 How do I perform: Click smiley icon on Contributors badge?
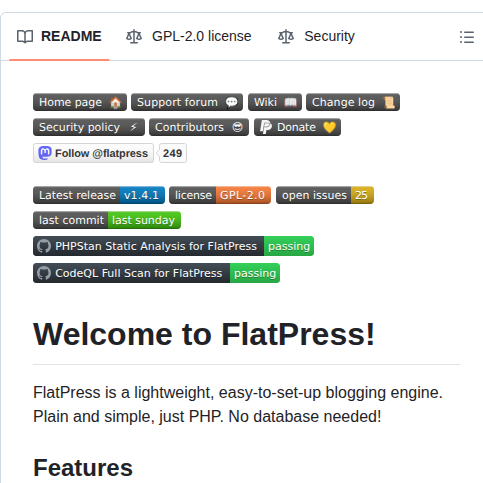[237, 127]
